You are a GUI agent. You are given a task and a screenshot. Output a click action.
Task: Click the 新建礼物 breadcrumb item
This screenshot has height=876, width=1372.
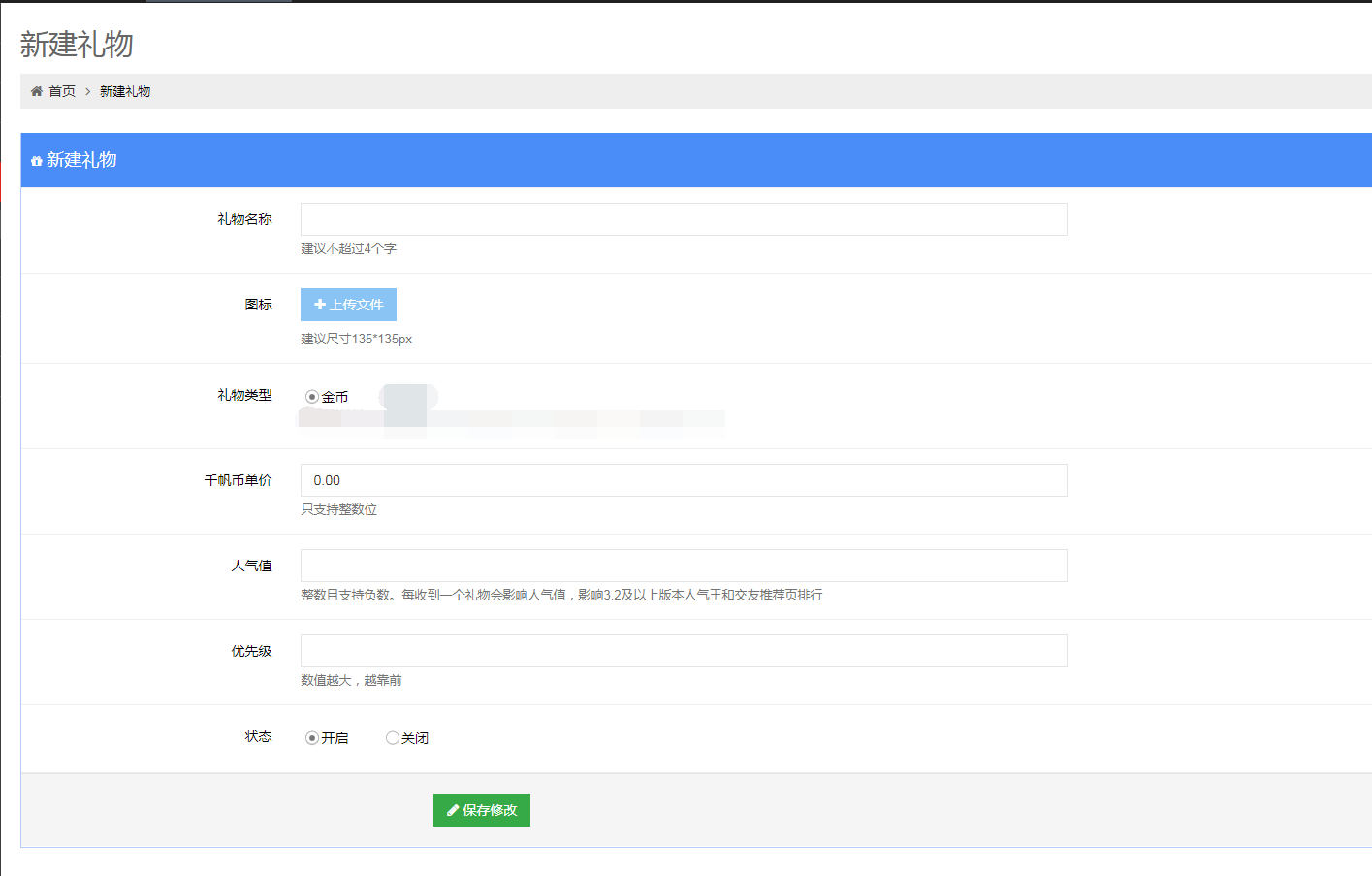click(125, 91)
